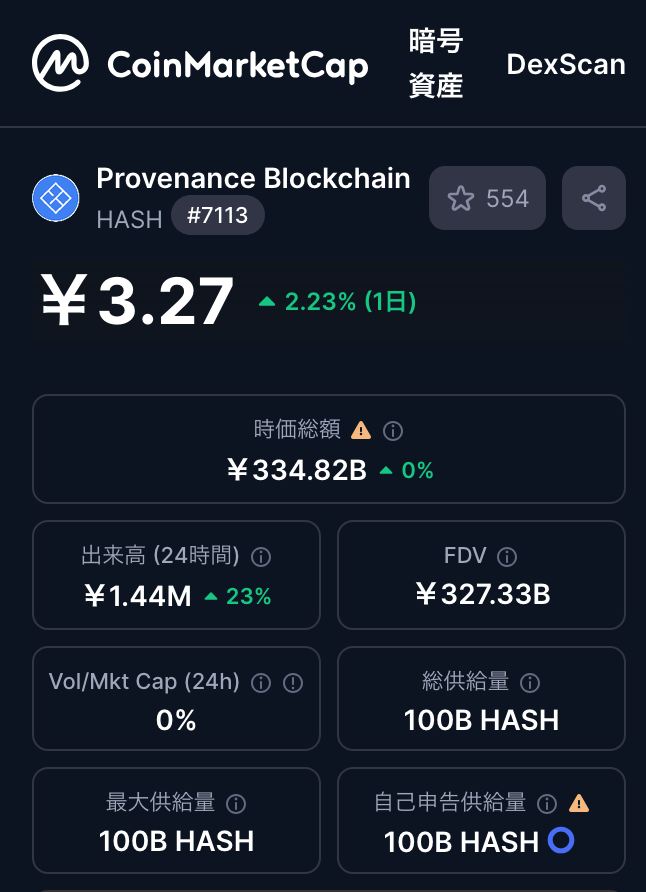Click the info icon next to 出来高 (24時間)
This screenshot has width=646, height=892.
(x=261, y=556)
